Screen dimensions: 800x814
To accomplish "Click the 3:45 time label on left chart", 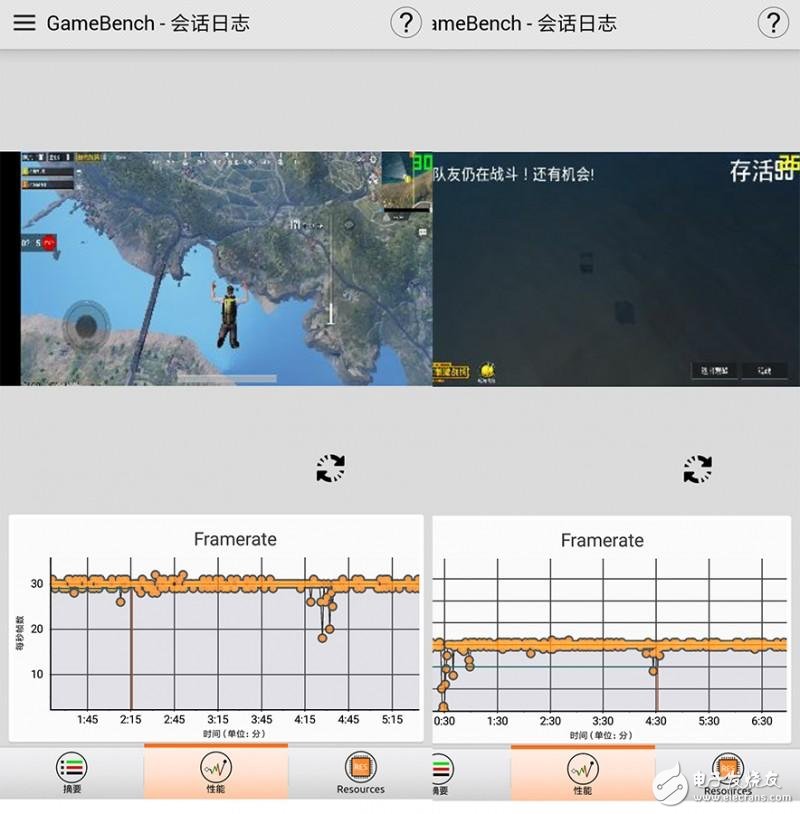I will pos(262,720).
